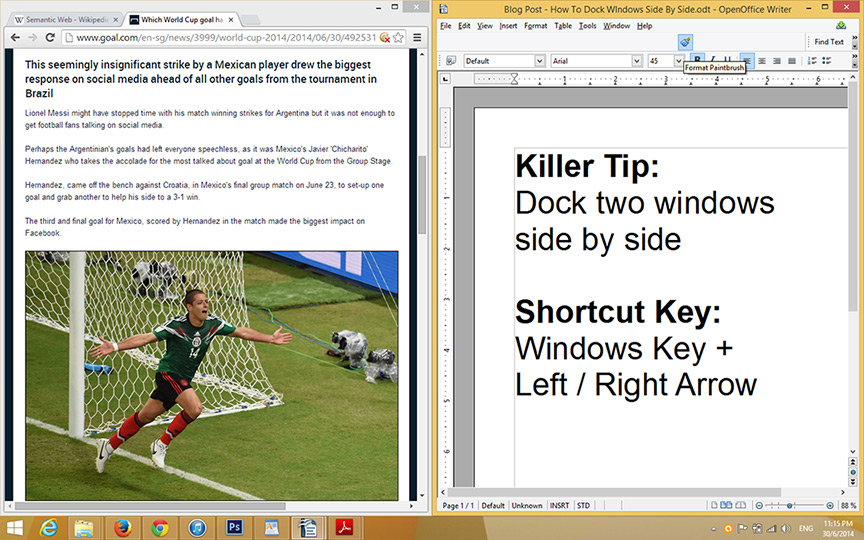Open Photoshop from taskbar
This screenshot has width=864, height=540.
[x=234, y=528]
